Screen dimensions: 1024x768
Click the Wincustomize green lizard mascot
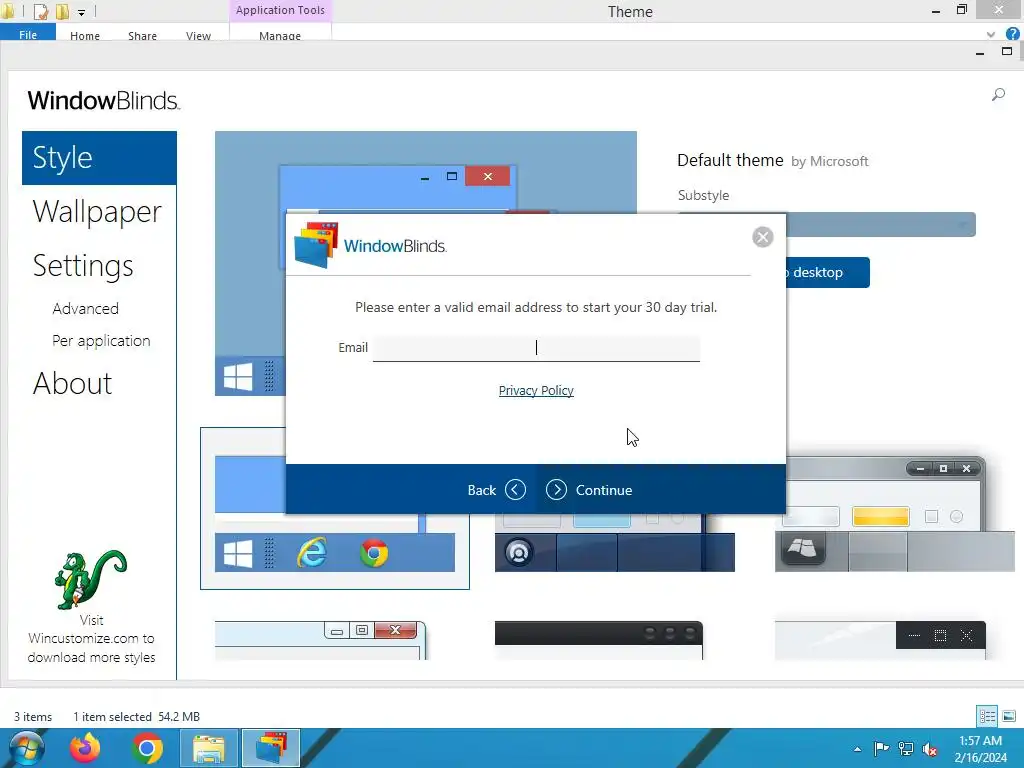90,579
